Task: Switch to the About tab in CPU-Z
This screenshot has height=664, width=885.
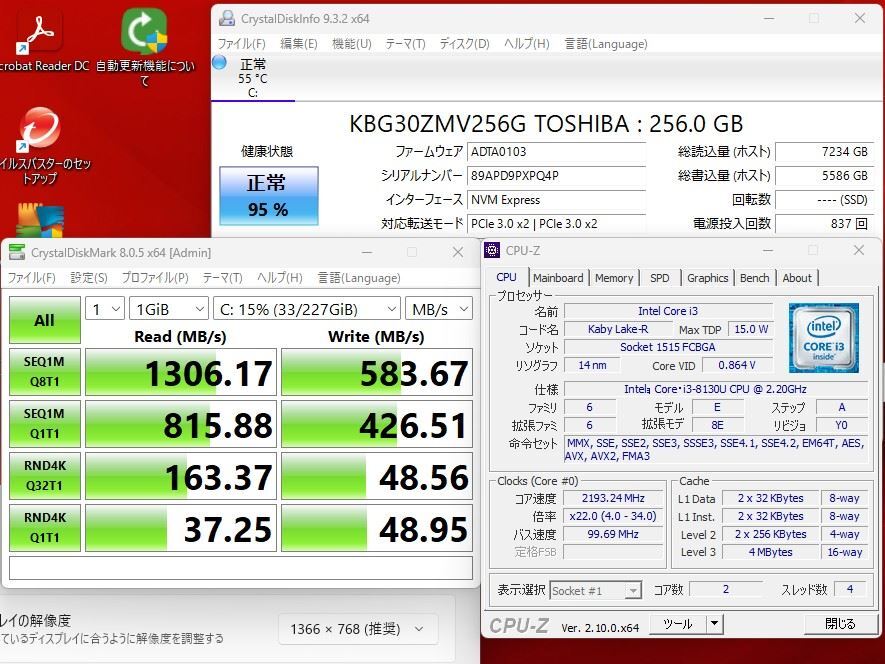Action: pos(796,278)
